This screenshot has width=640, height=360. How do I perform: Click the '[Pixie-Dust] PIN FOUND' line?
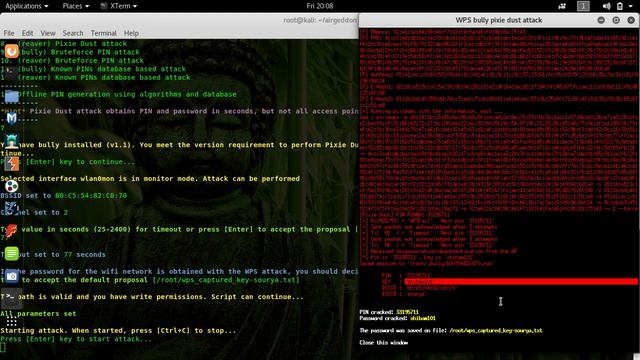pyautogui.click(x=404, y=214)
